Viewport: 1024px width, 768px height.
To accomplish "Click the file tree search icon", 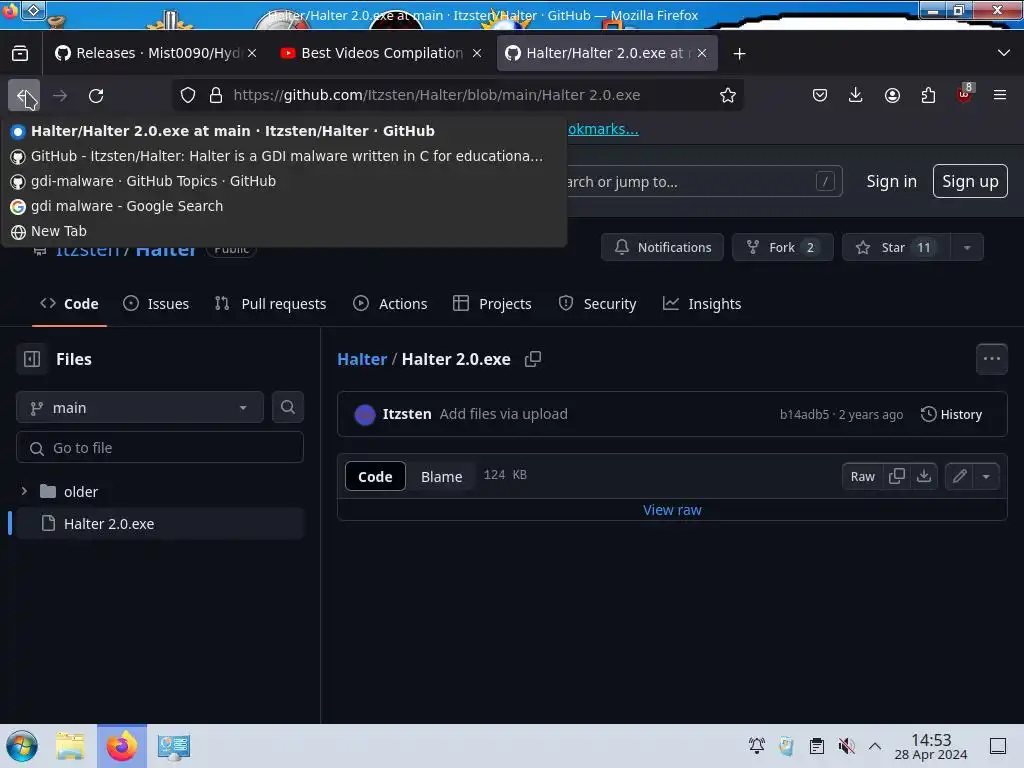I will [288, 408].
